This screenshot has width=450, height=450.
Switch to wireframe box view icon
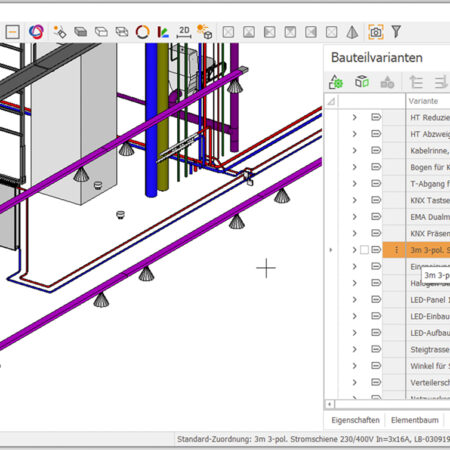122,32
